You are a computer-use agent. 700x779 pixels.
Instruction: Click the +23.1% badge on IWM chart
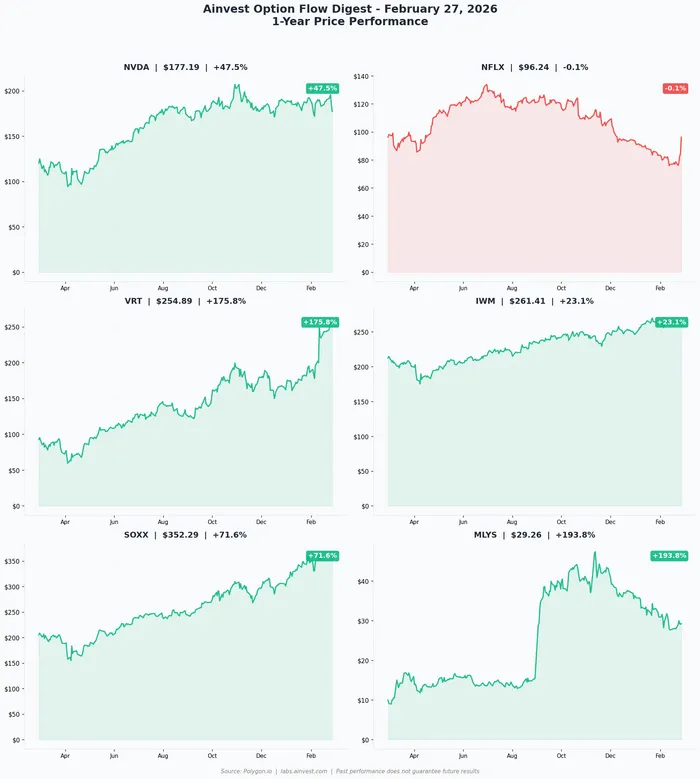click(x=671, y=322)
